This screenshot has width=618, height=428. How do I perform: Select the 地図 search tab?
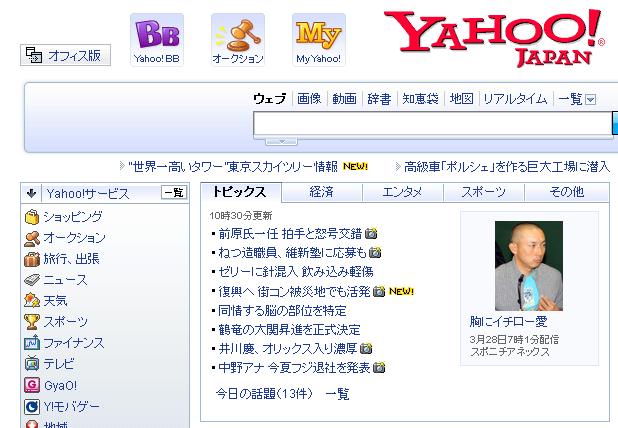(x=462, y=99)
